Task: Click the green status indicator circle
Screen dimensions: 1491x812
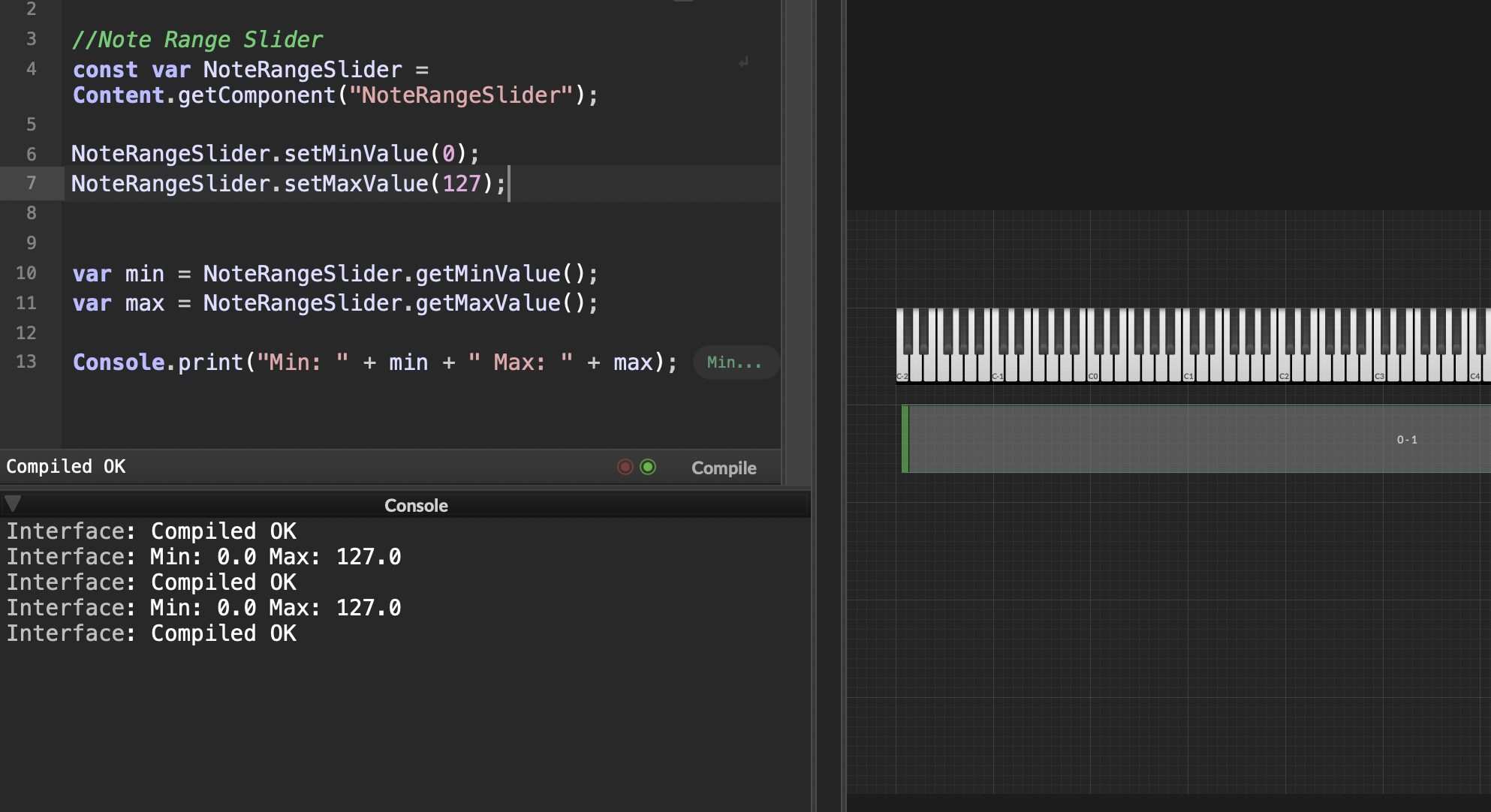Action: coord(648,467)
